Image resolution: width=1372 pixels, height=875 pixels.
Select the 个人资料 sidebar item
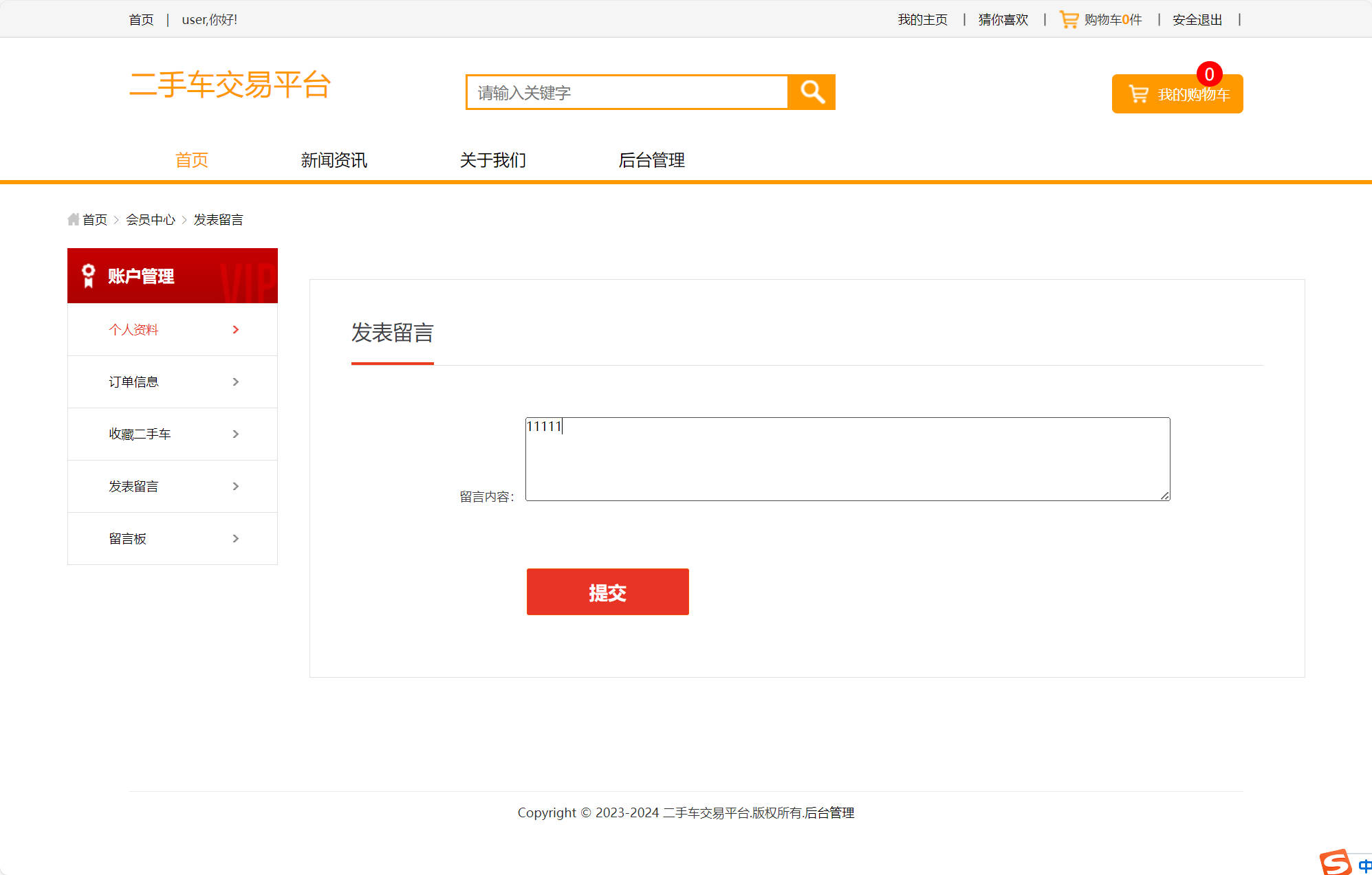[133, 329]
